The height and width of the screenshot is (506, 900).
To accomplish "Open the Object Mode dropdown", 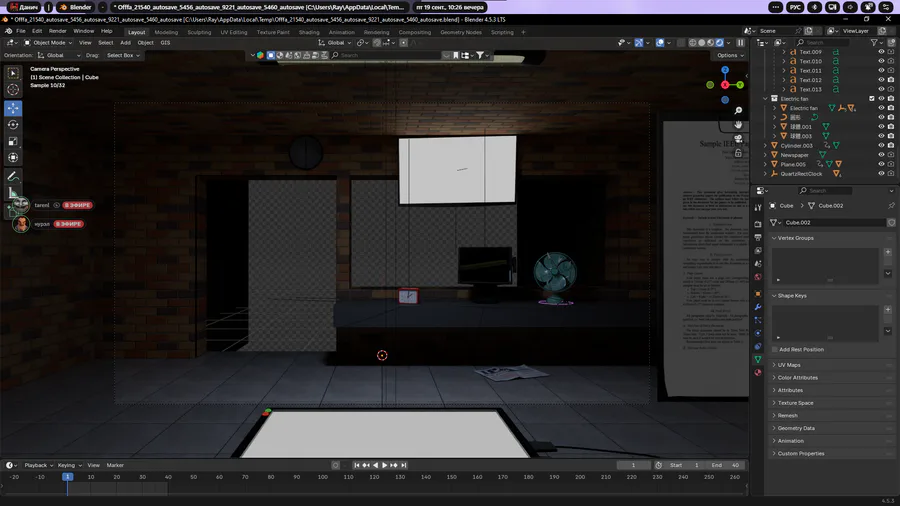I will pyautogui.click(x=48, y=42).
